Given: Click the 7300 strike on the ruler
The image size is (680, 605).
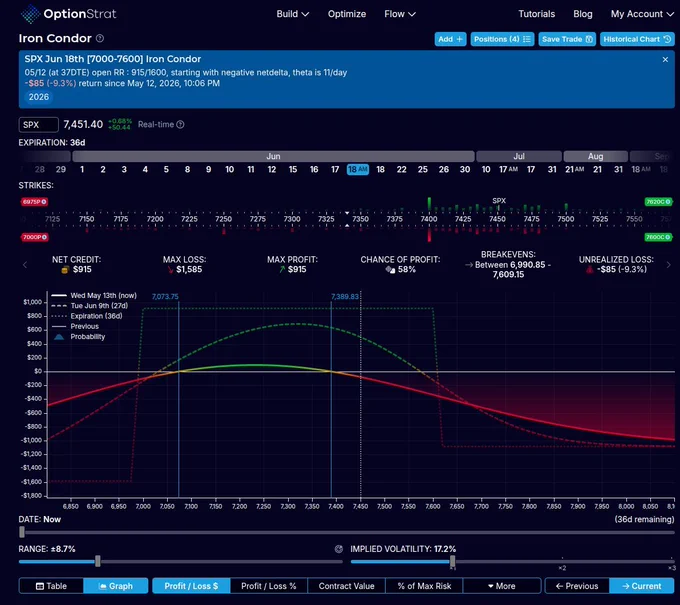Looking at the screenshot, I should (292, 219).
